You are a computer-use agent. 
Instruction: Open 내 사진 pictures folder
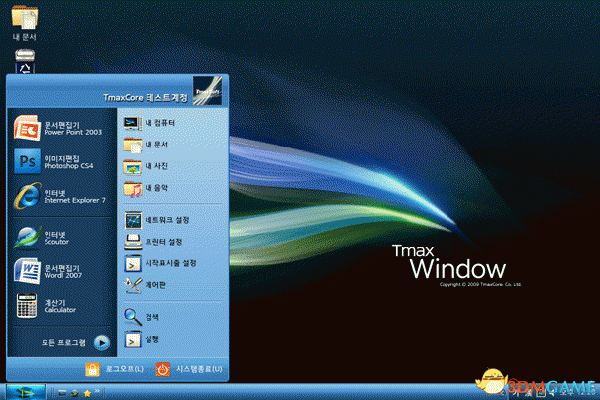[146, 166]
